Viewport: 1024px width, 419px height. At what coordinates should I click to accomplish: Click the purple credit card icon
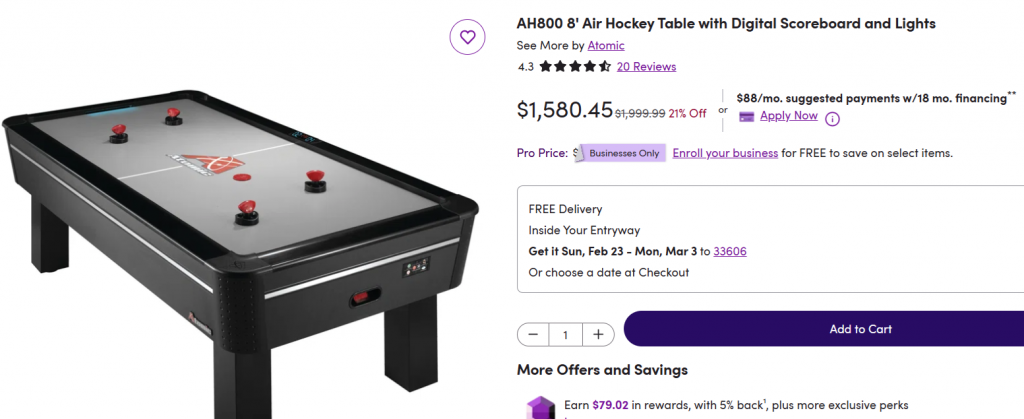(x=746, y=116)
